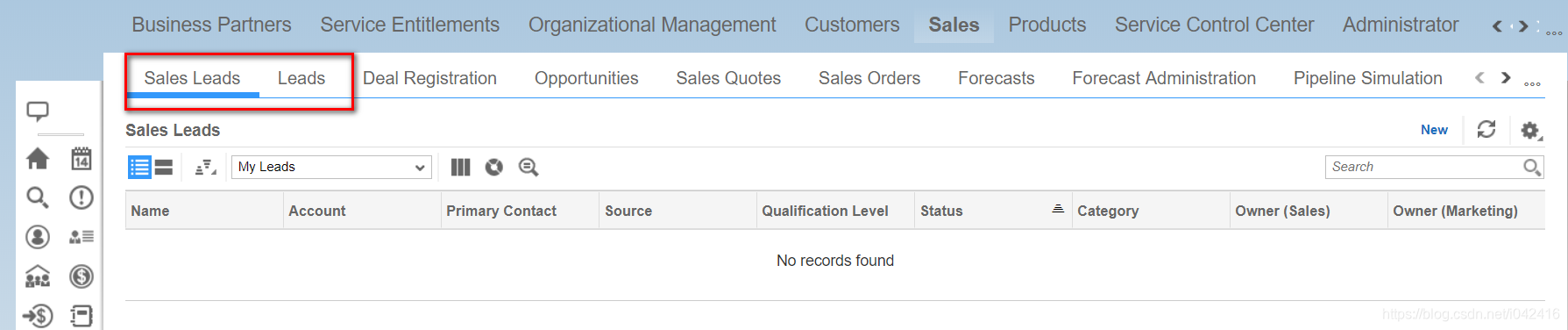1568x330 pixels.
Task: Switch to the compact row view icon
Action: 164,167
